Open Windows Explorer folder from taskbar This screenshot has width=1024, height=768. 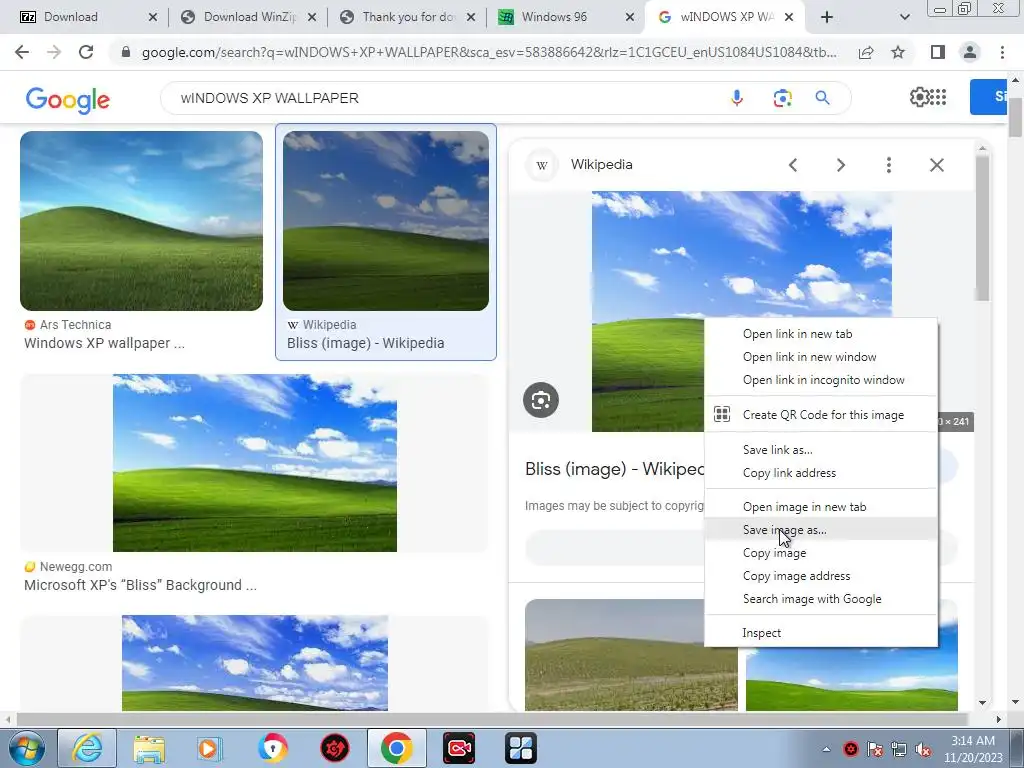[149, 748]
